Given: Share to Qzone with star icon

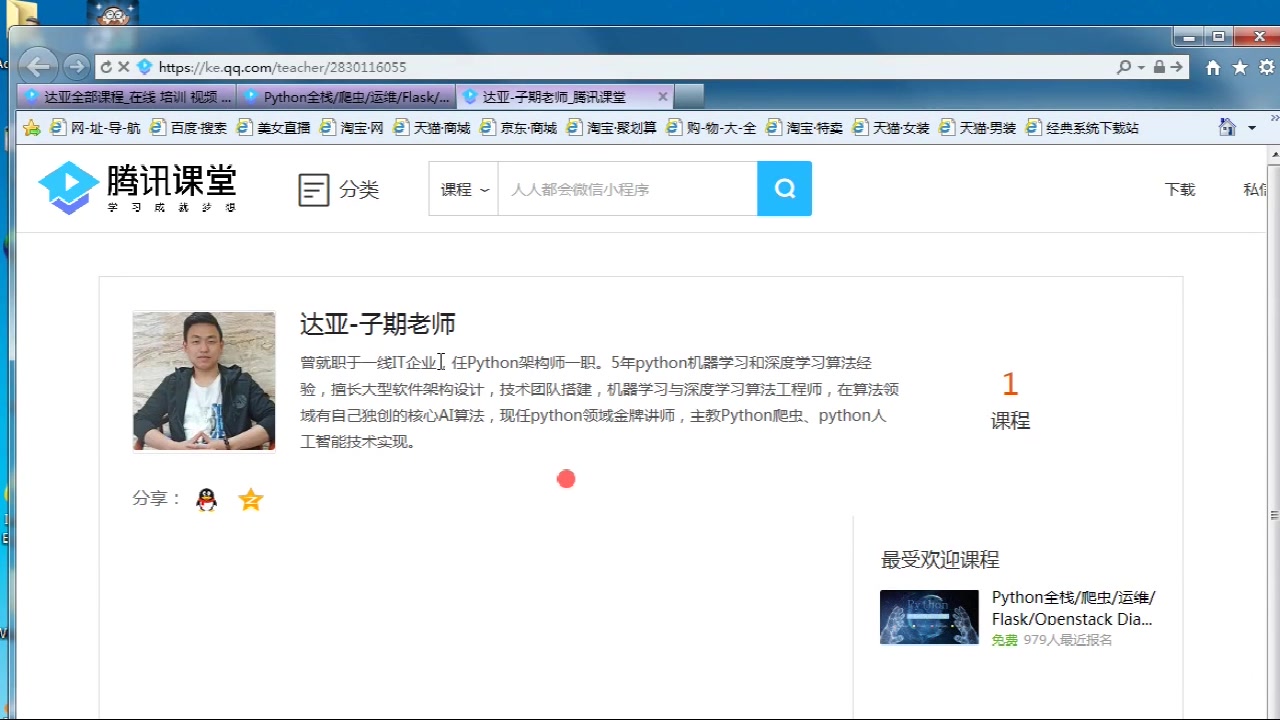Looking at the screenshot, I should point(250,500).
